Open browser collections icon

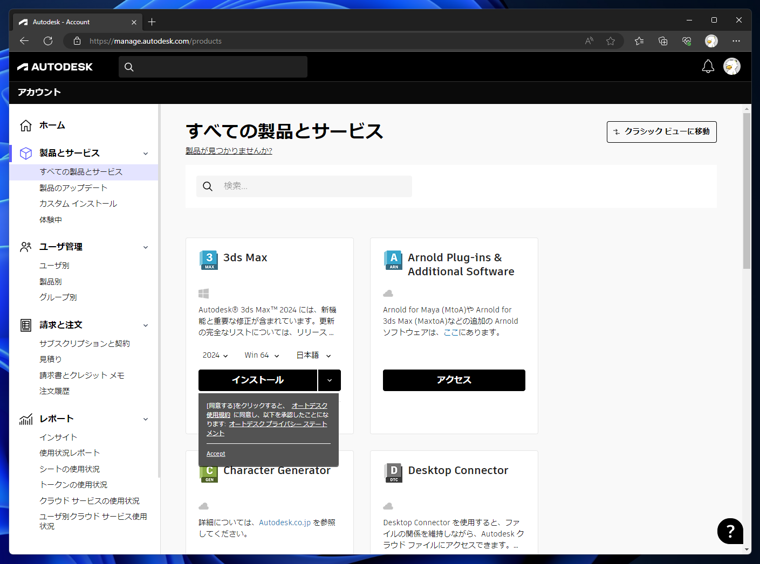tap(663, 41)
